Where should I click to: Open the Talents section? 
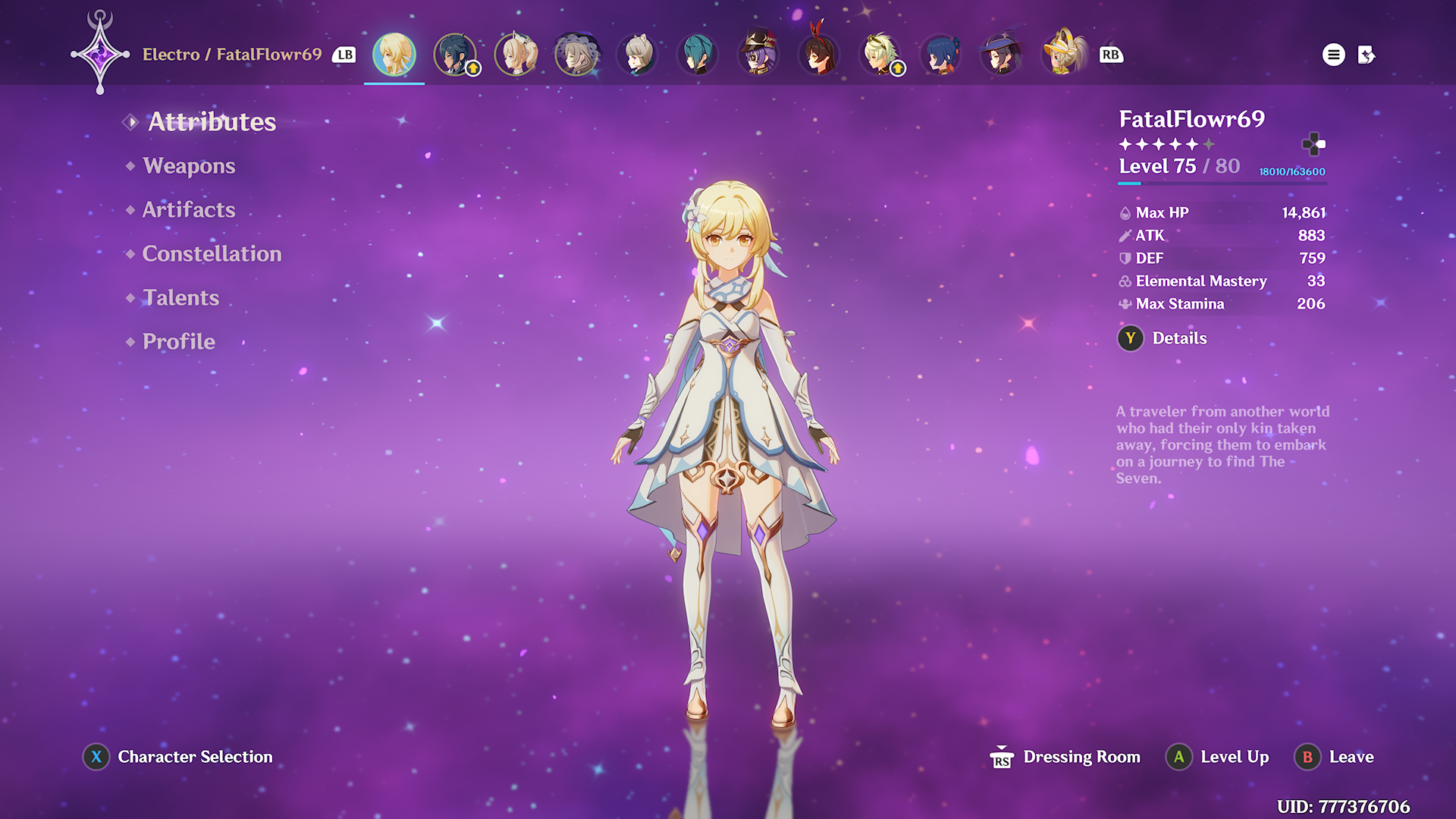[180, 297]
